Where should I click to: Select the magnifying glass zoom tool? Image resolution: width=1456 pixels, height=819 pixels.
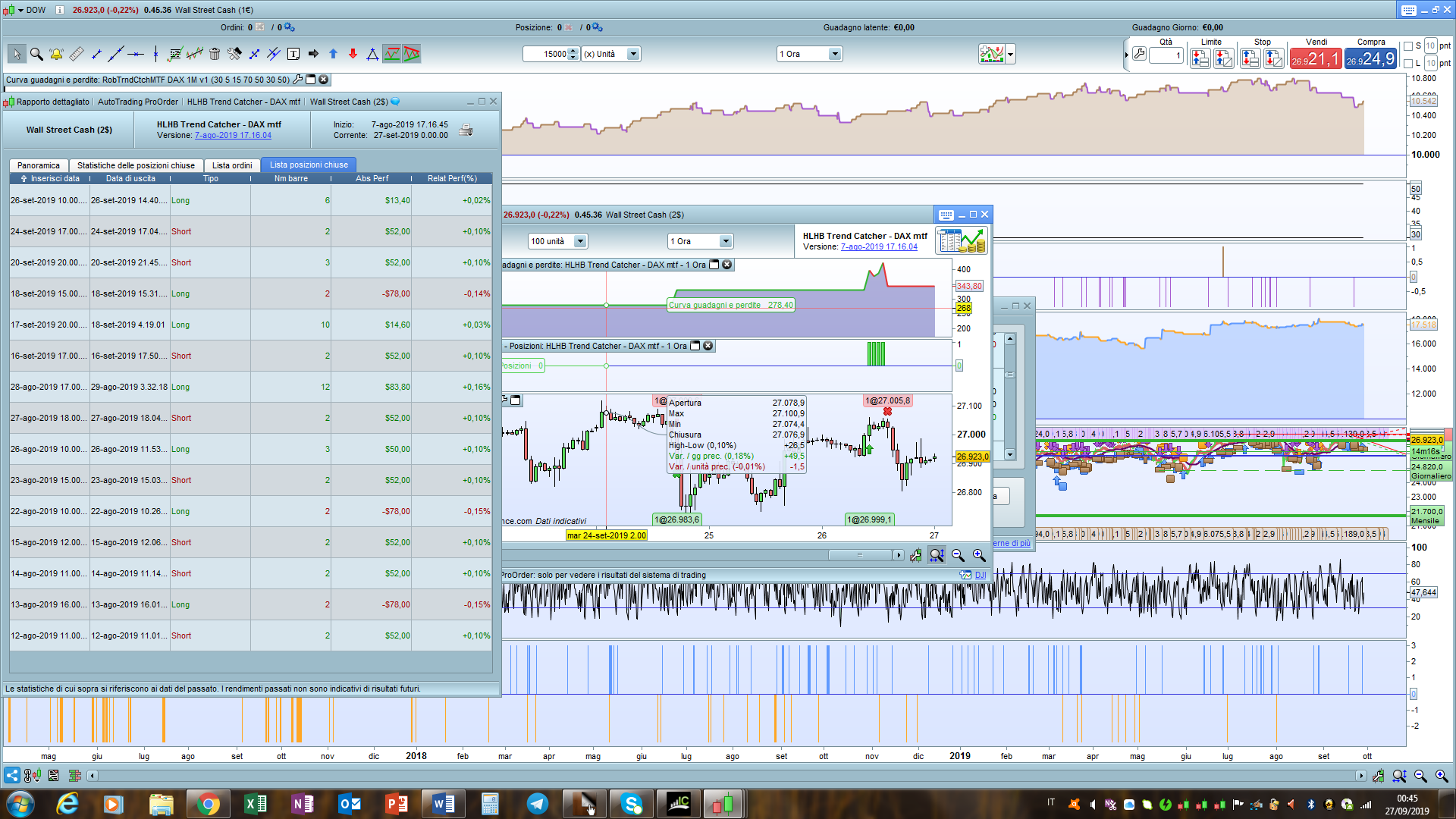coord(36,54)
